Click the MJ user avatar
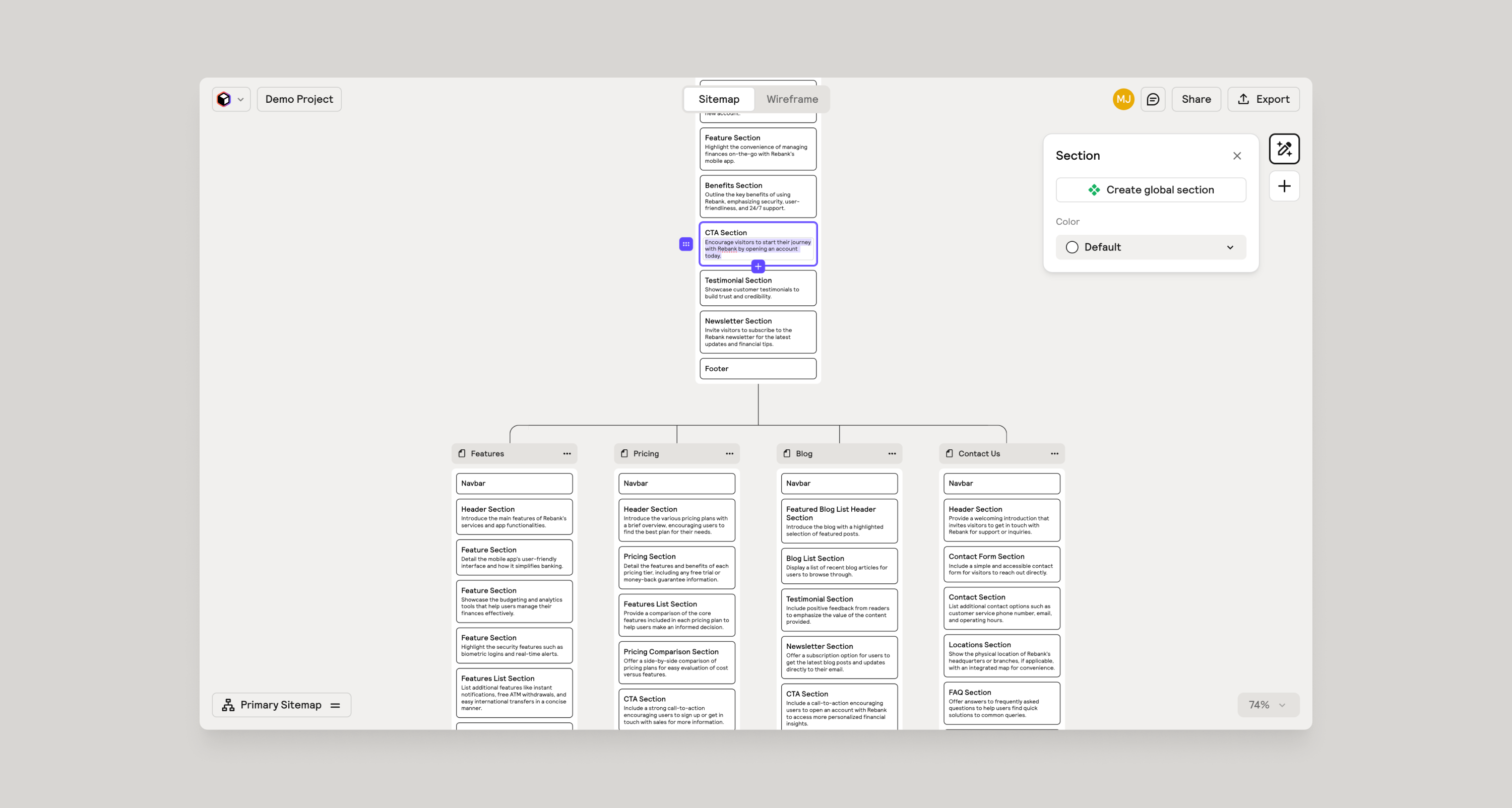This screenshot has height=808, width=1512. (1123, 99)
